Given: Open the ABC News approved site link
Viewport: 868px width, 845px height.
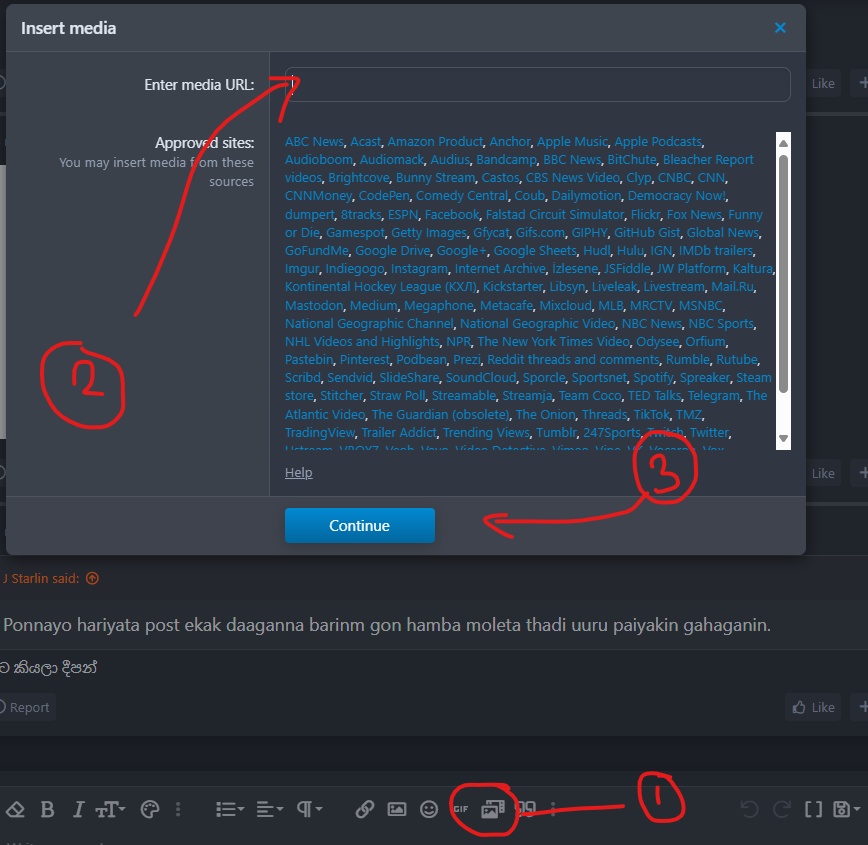Looking at the screenshot, I should pyautogui.click(x=314, y=142).
